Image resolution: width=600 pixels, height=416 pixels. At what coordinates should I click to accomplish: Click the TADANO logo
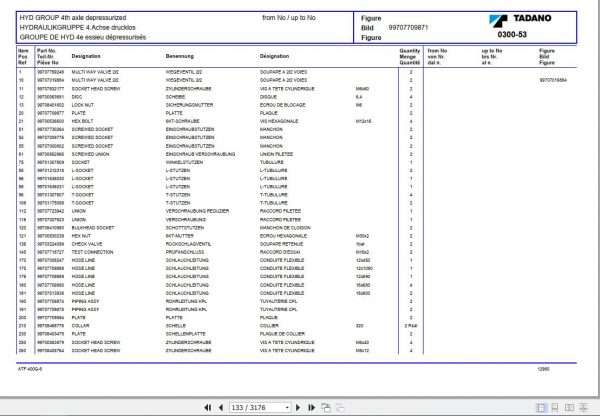click(520, 20)
